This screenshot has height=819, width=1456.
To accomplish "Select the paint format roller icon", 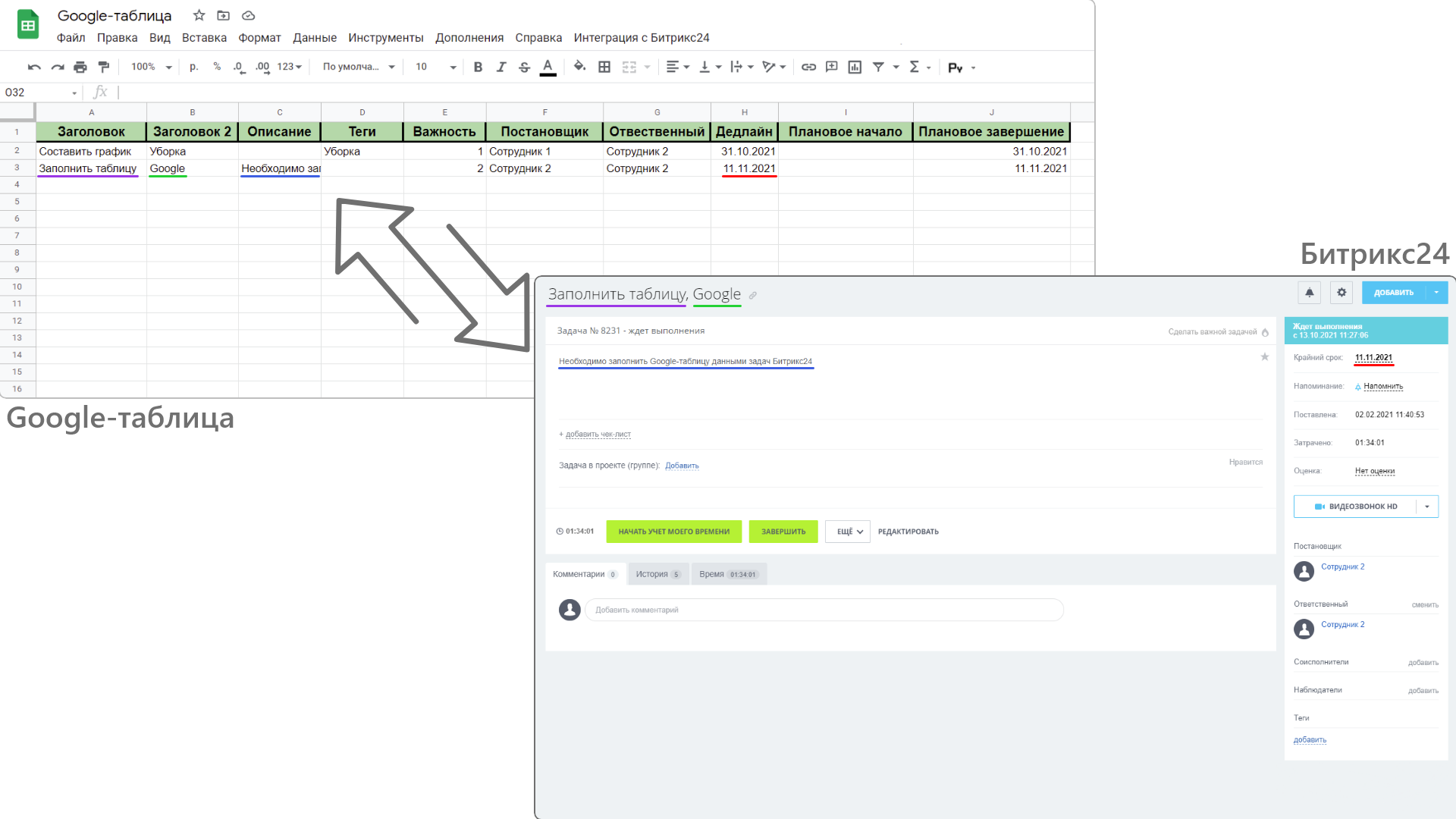I will coord(104,67).
